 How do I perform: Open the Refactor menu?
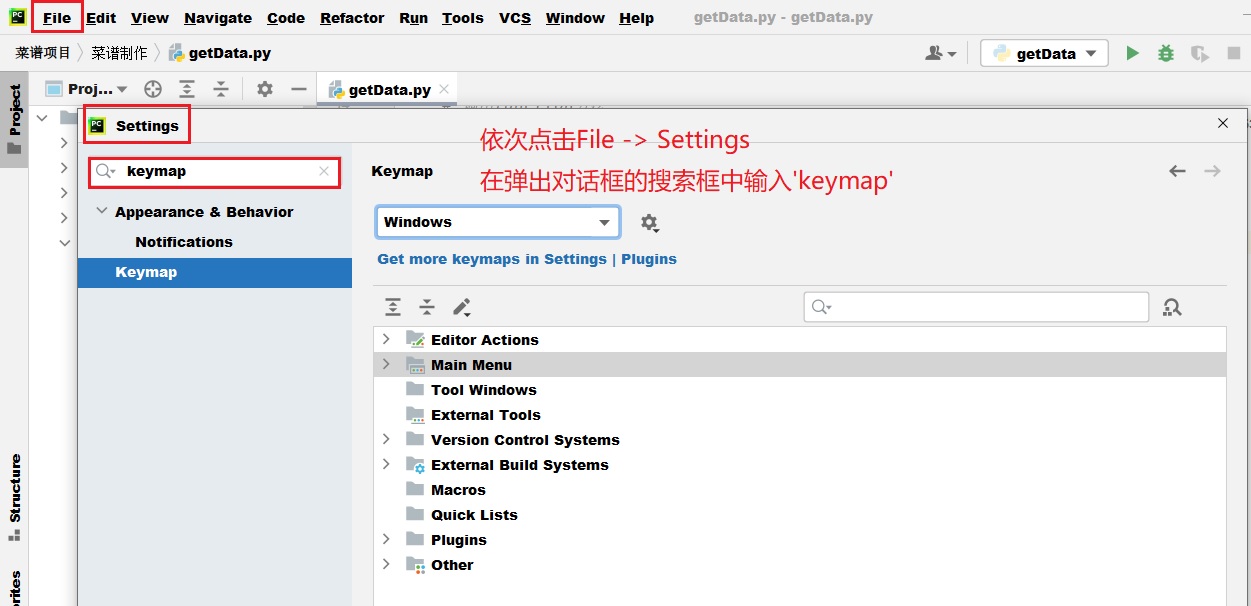352,18
